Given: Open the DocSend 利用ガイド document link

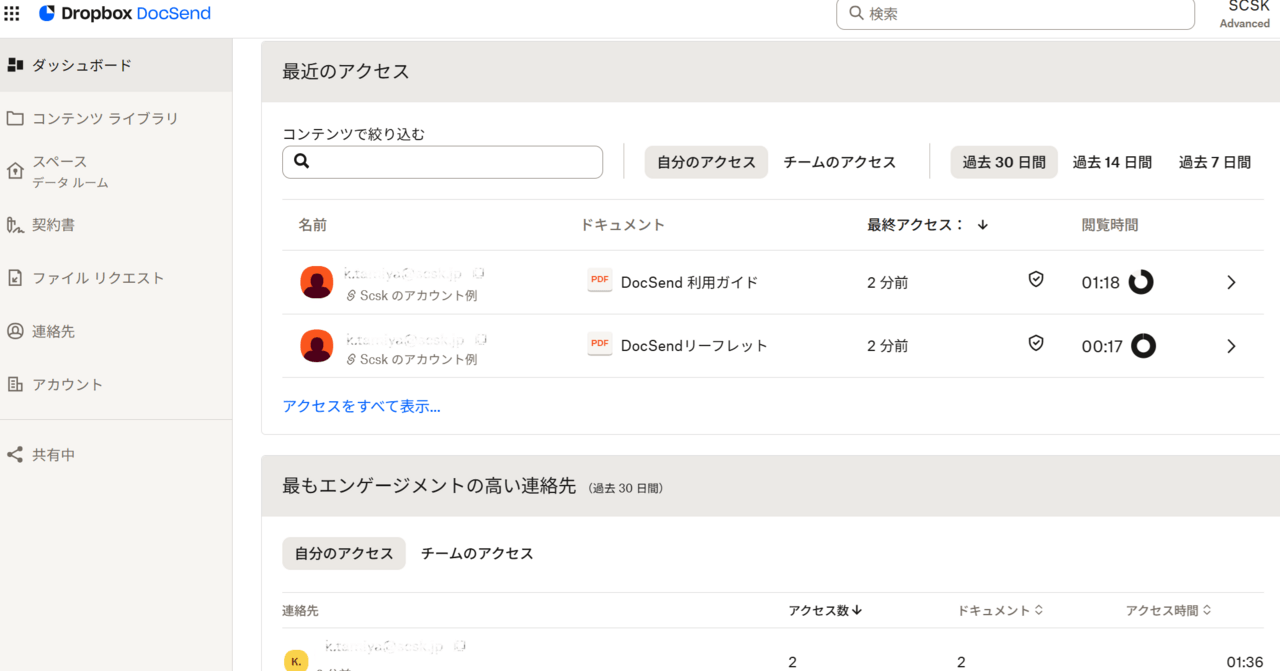Looking at the screenshot, I should coord(689,283).
